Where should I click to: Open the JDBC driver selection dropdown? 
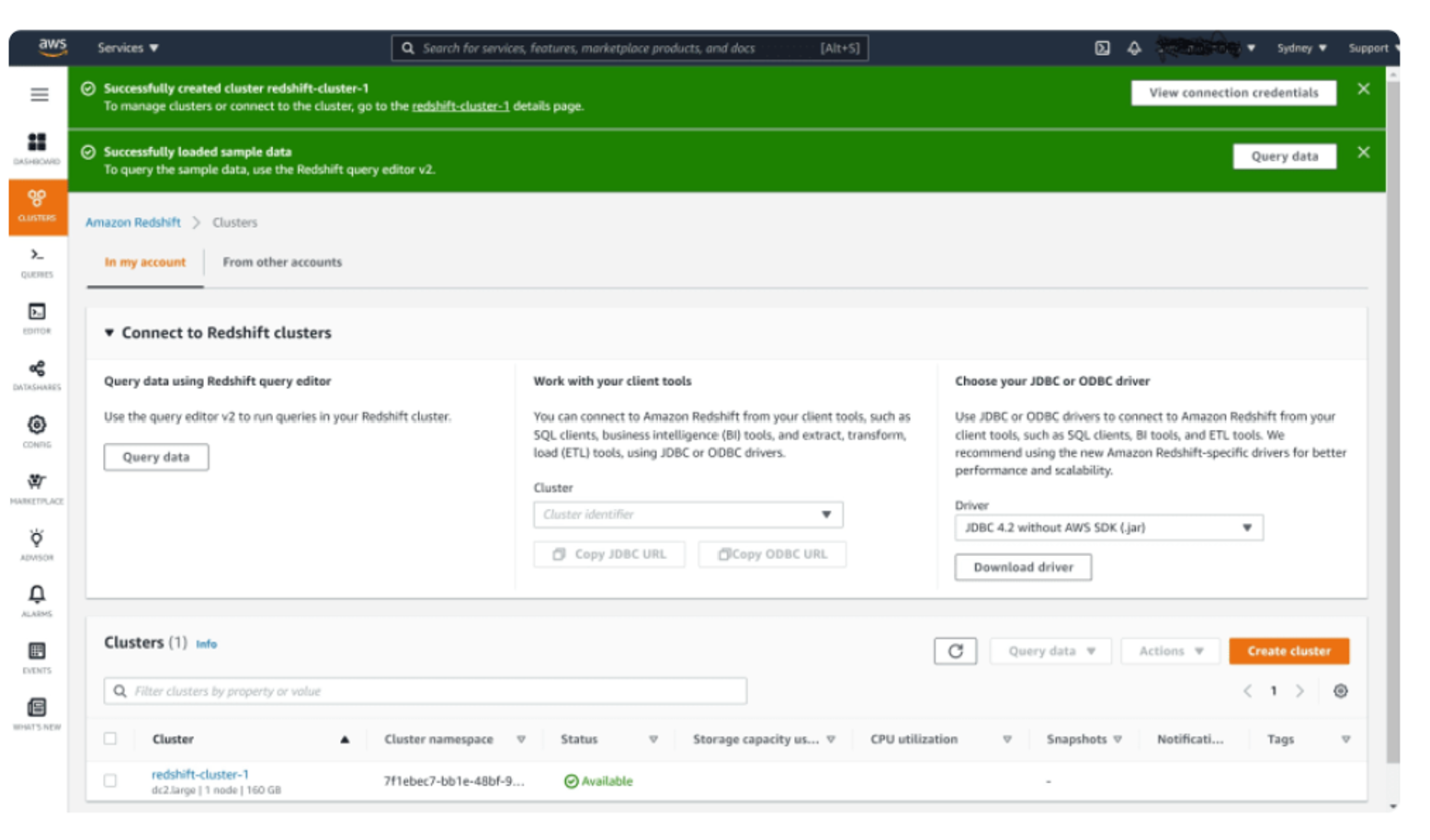[1108, 528]
